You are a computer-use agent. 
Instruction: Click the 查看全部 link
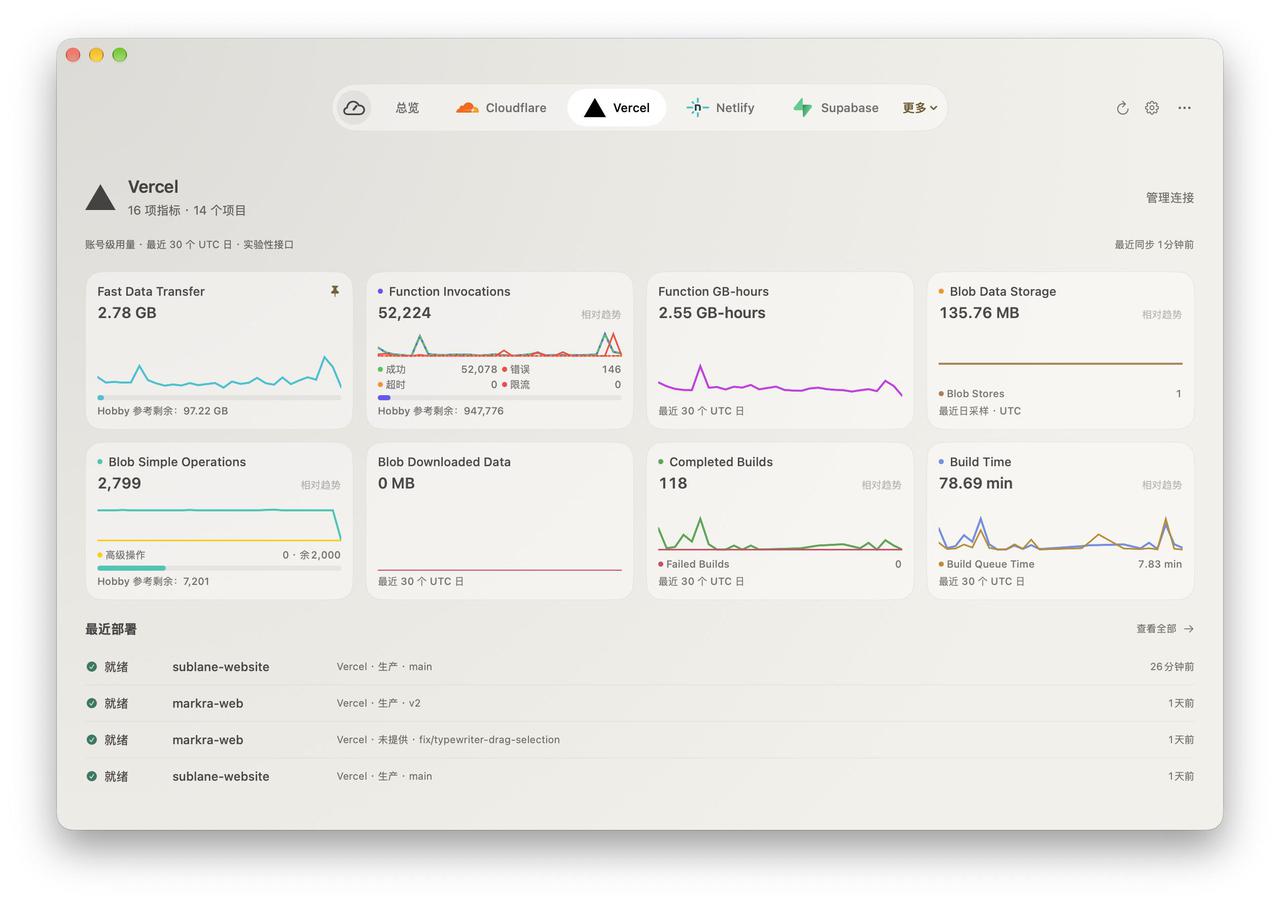[x=1156, y=629]
